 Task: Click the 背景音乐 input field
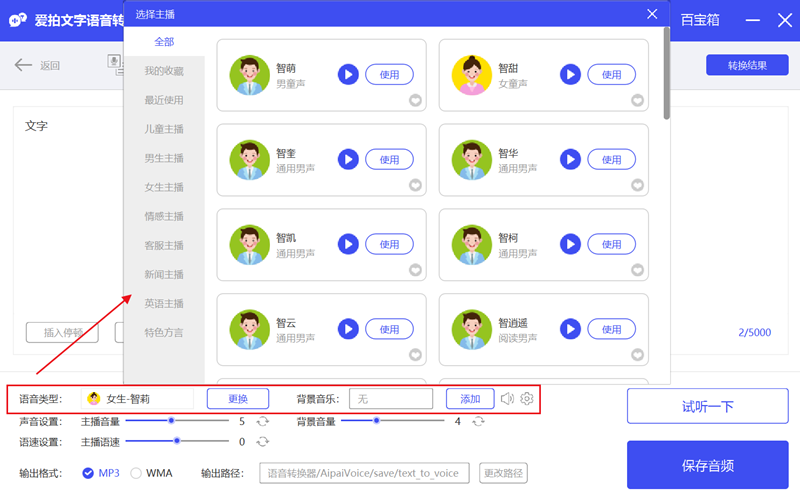pyautogui.click(x=391, y=398)
